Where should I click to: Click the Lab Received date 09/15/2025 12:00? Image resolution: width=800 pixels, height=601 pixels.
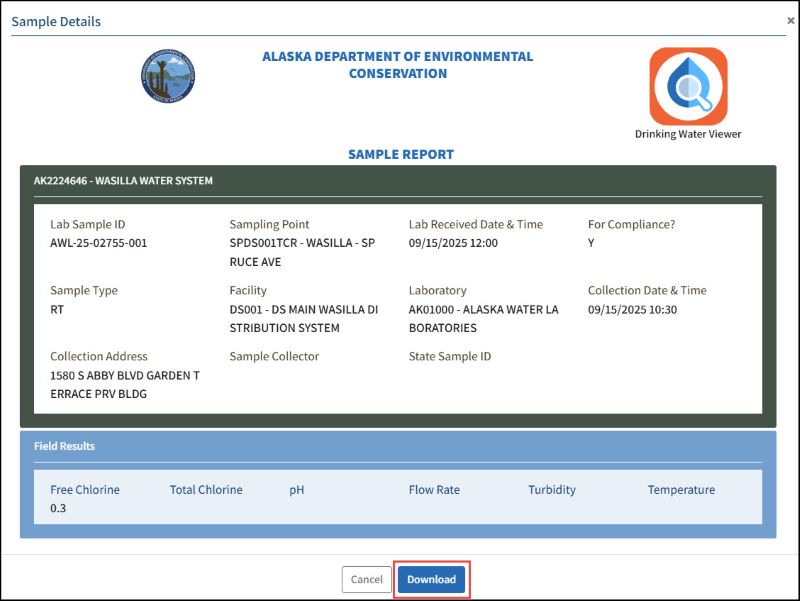coord(453,243)
